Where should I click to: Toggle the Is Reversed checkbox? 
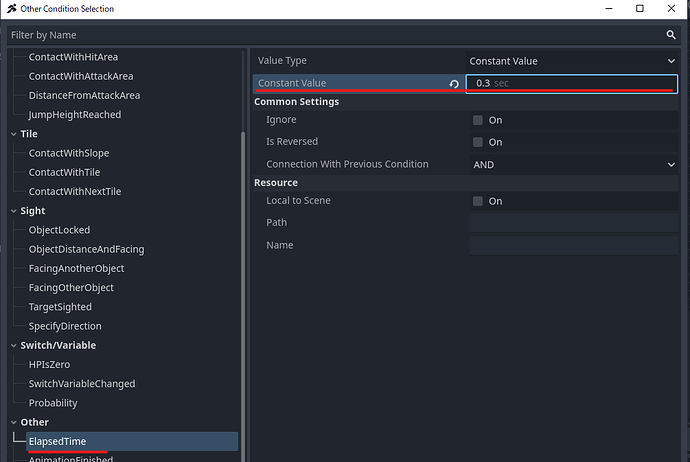click(x=478, y=142)
